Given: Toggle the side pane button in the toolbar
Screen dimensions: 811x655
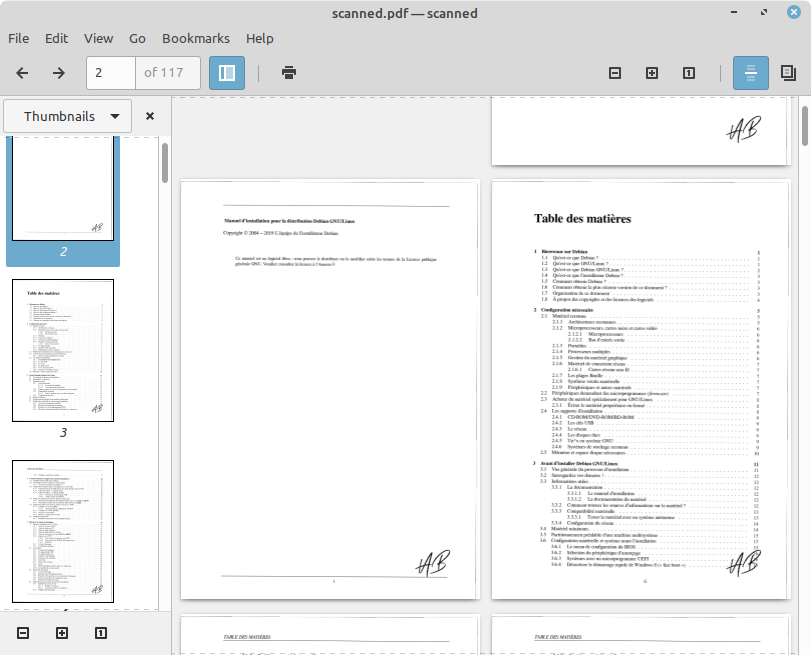Looking at the screenshot, I should pyautogui.click(x=227, y=73).
